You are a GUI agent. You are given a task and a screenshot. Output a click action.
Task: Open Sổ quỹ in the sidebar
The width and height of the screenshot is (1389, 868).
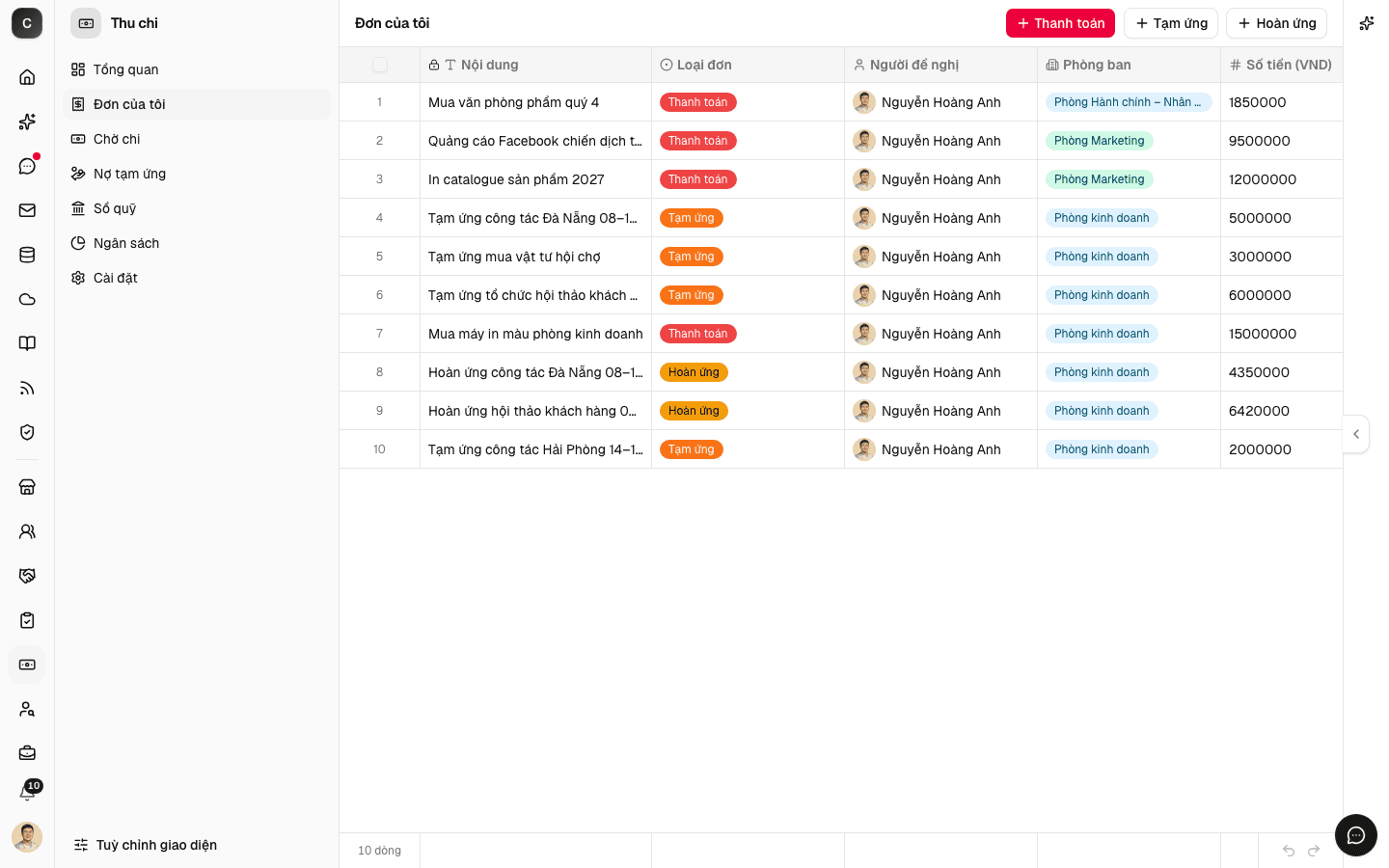coord(197,208)
